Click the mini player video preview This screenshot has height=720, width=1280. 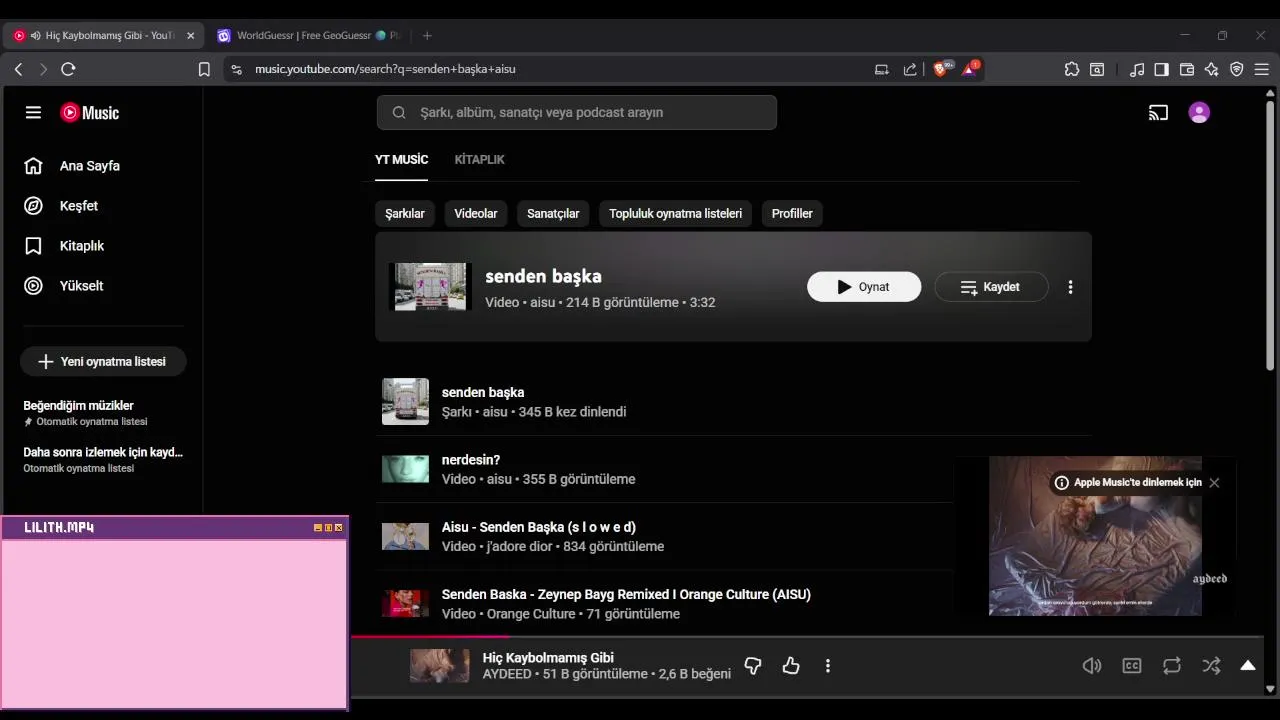pyautogui.click(x=1095, y=536)
